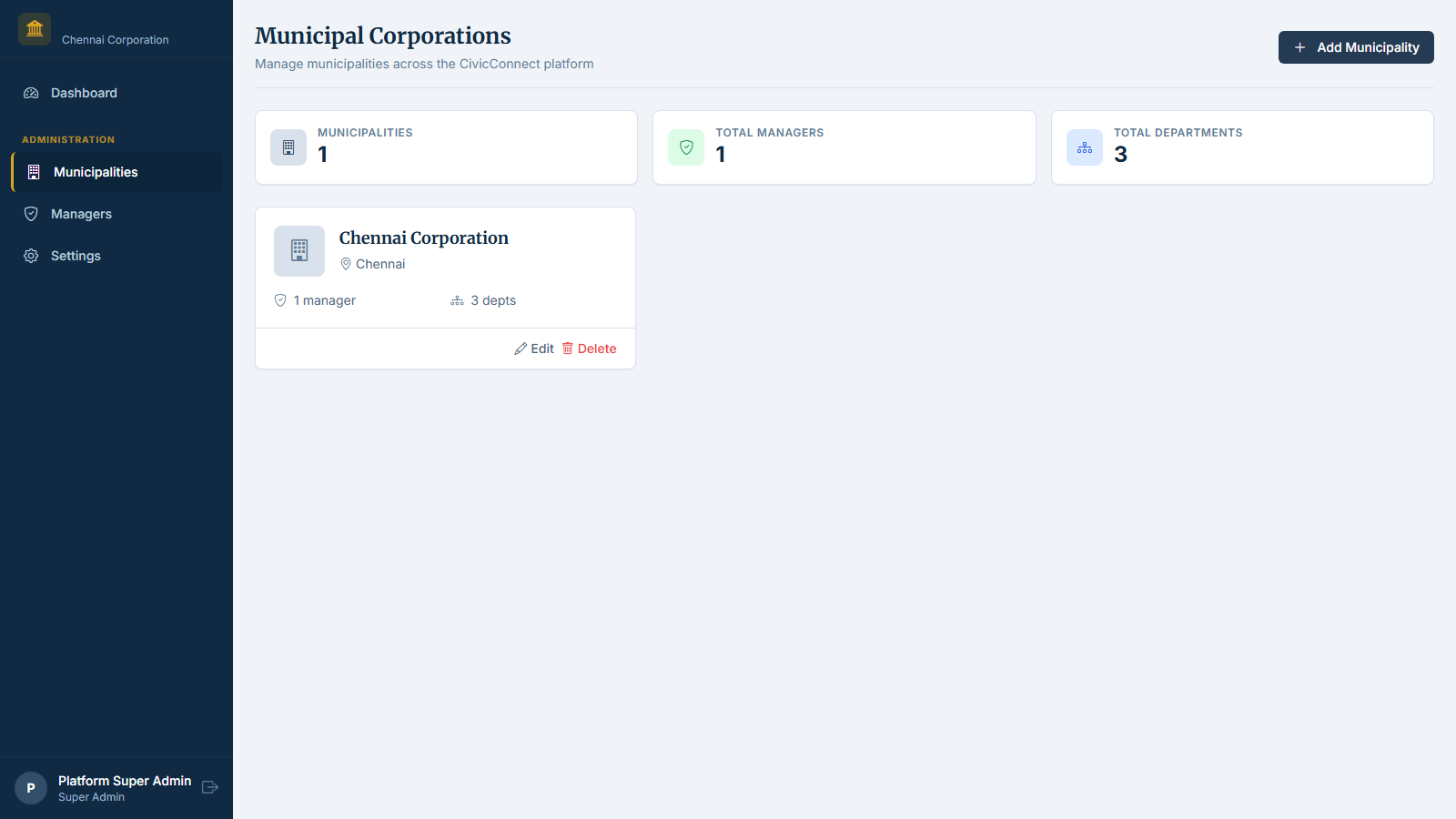
Task: Open Settings via the gear icon
Action: click(30, 256)
